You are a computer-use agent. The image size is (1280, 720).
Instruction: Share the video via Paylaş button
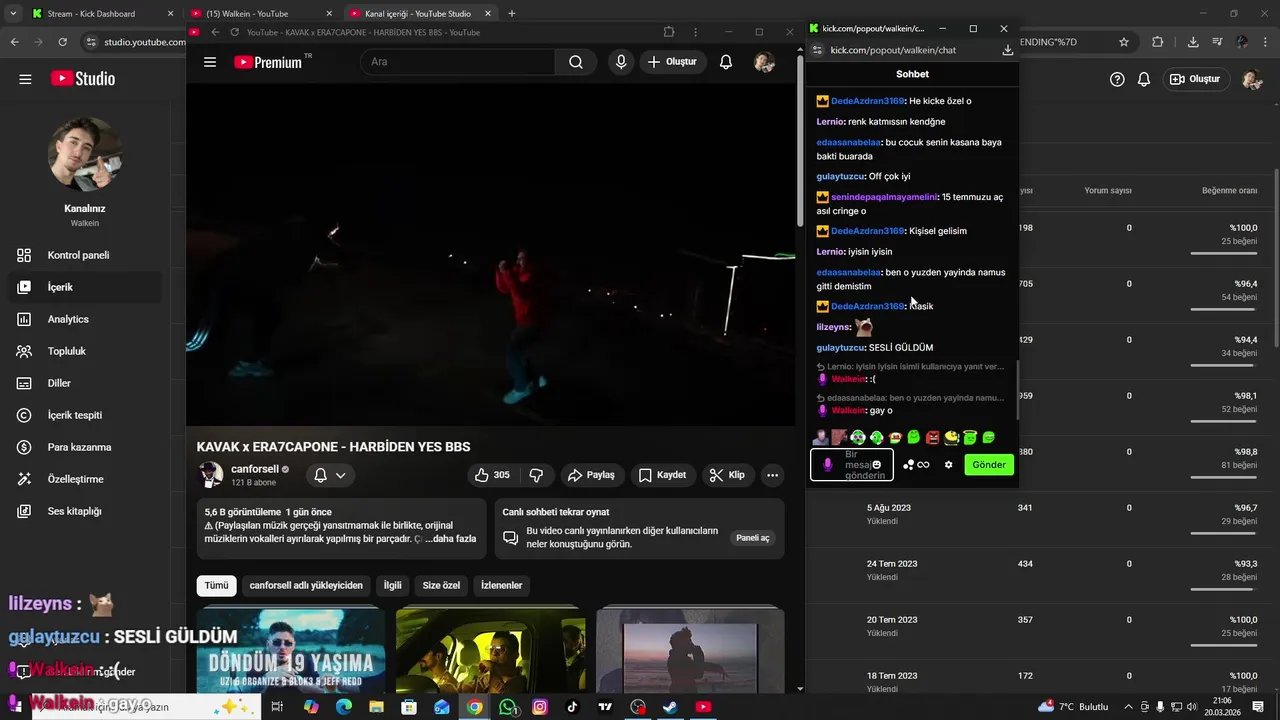(592, 475)
